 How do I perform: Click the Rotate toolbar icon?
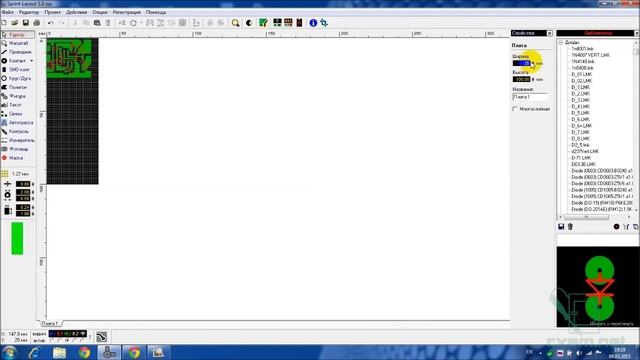click(x=133, y=23)
